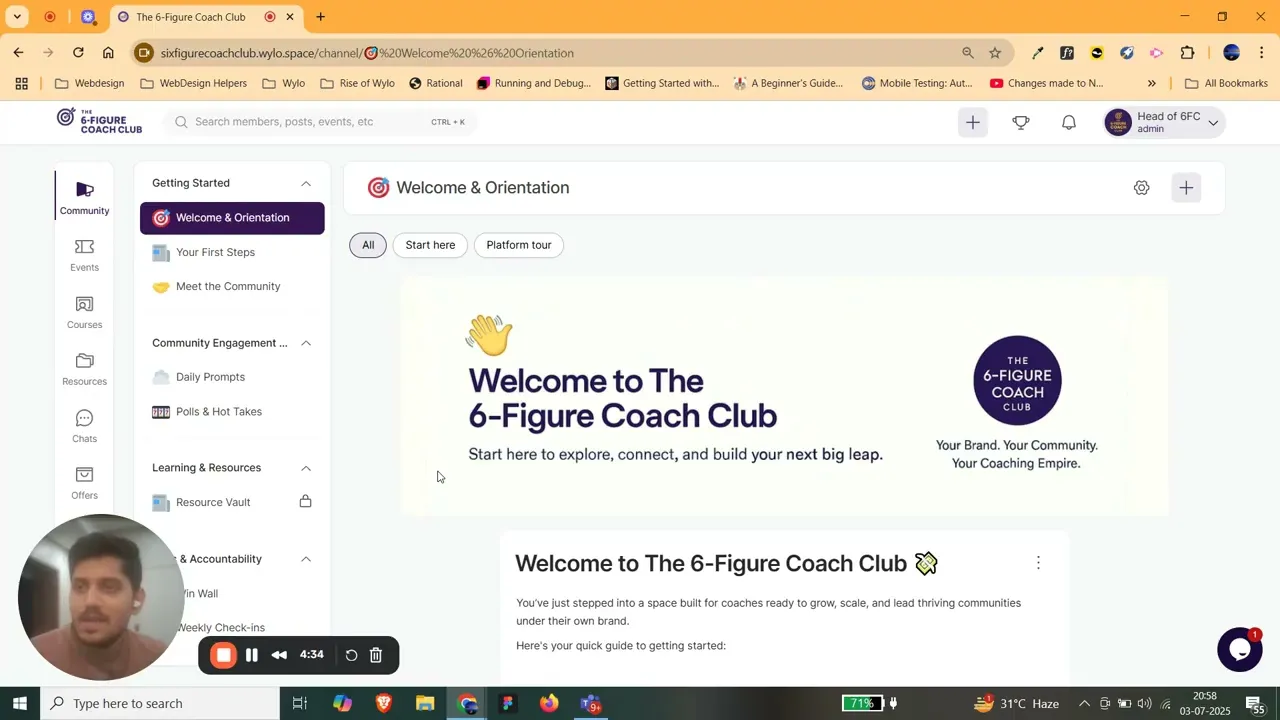The image size is (1280, 720).
Task: Open the notifications bell
Action: point(1069,122)
